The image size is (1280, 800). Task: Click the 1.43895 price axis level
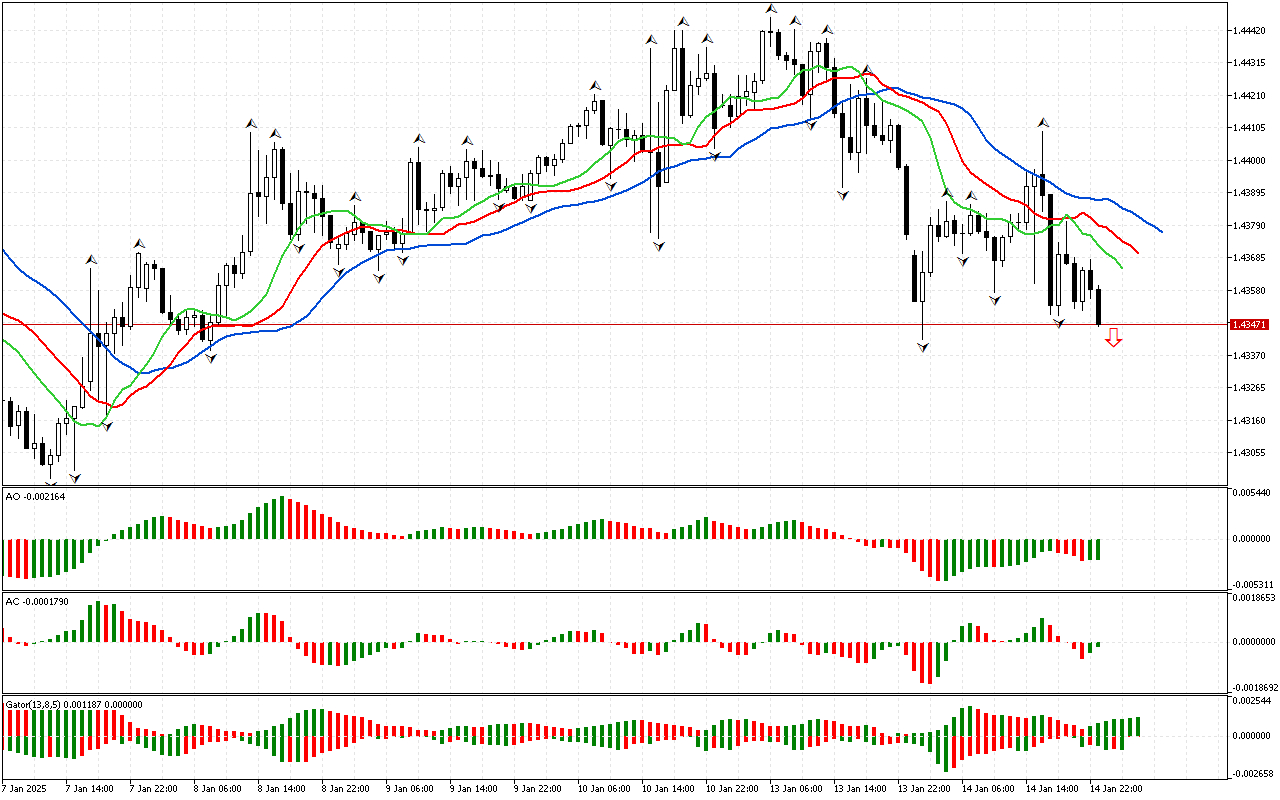1251,193
